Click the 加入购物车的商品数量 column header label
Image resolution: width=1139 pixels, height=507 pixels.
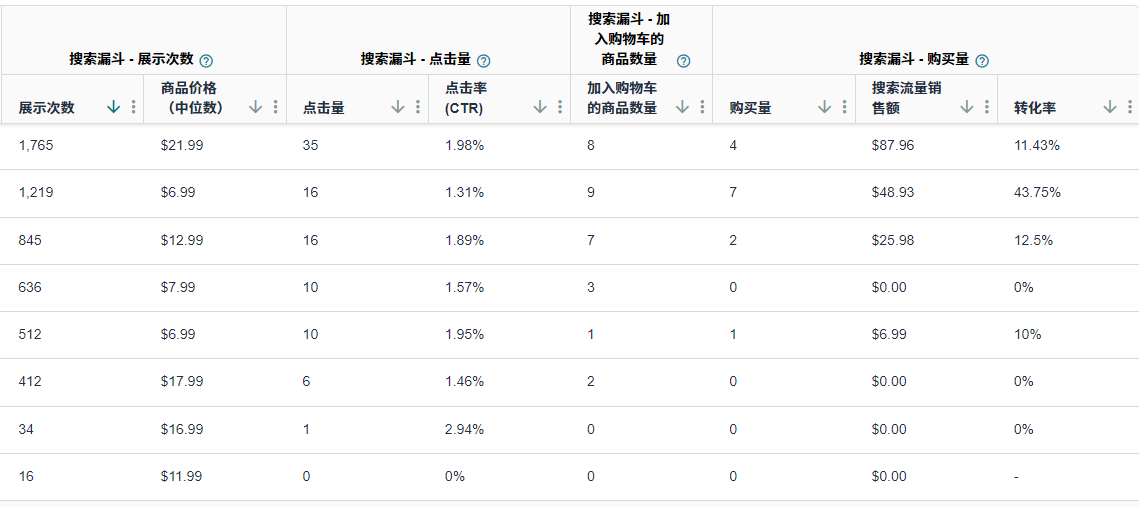622,98
